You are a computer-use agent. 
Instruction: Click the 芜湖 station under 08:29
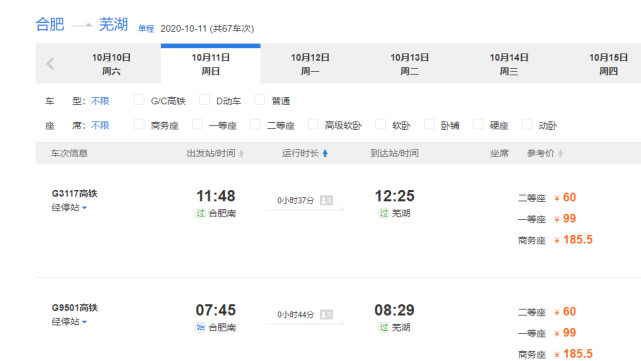401,327
